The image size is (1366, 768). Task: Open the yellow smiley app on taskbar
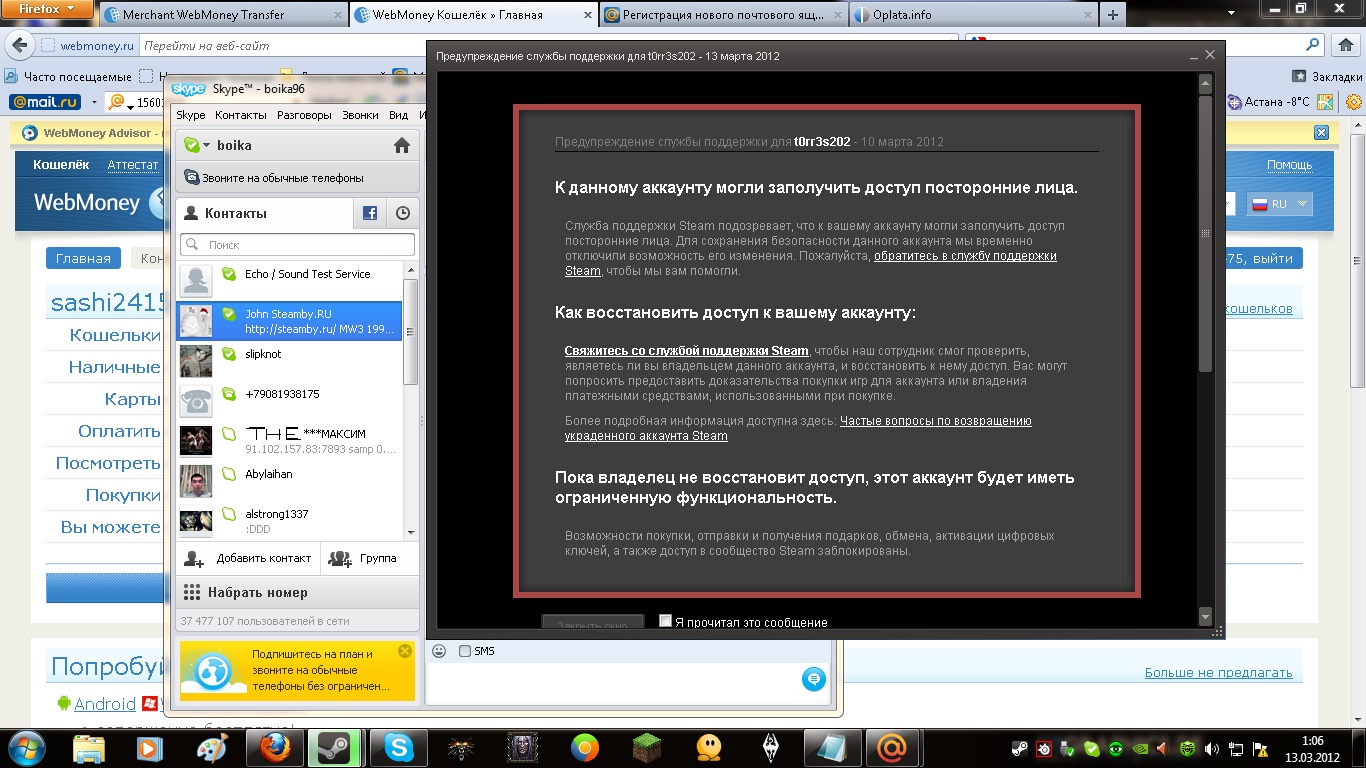tap(709, 748)
